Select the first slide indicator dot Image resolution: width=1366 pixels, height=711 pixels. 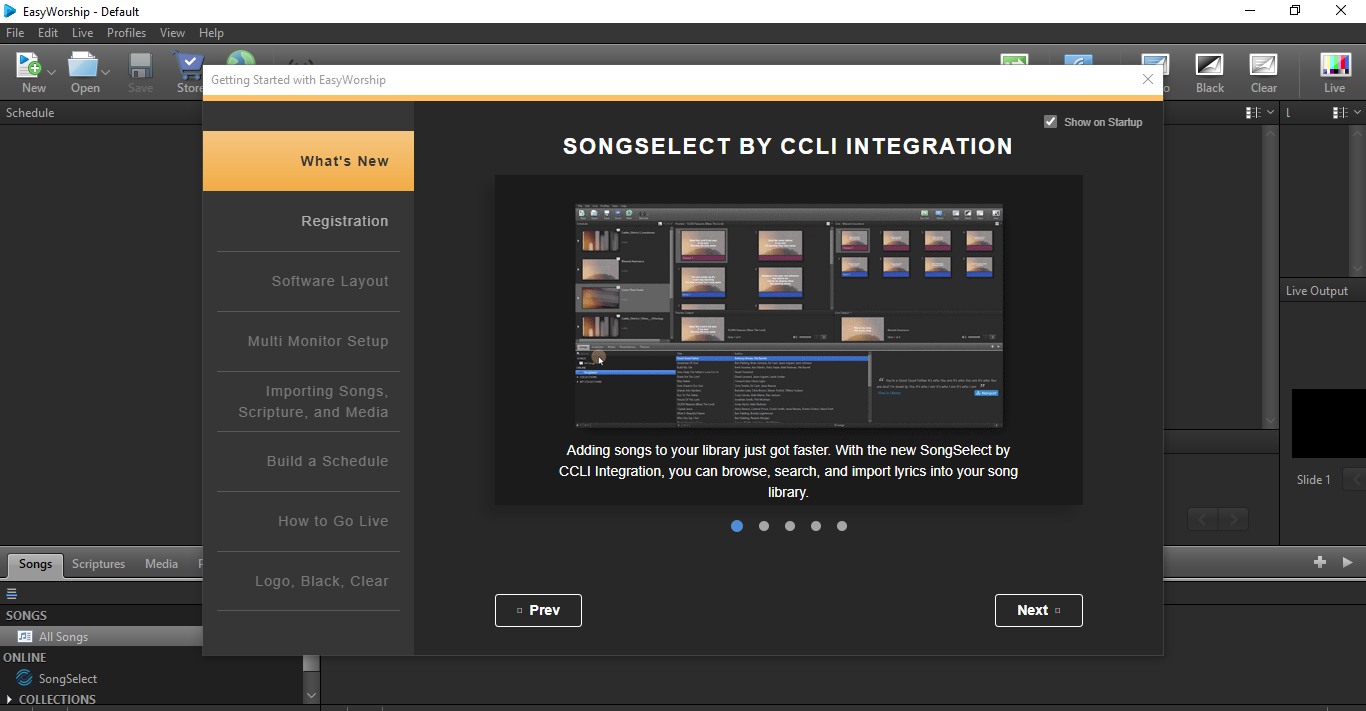click(737, 526)
